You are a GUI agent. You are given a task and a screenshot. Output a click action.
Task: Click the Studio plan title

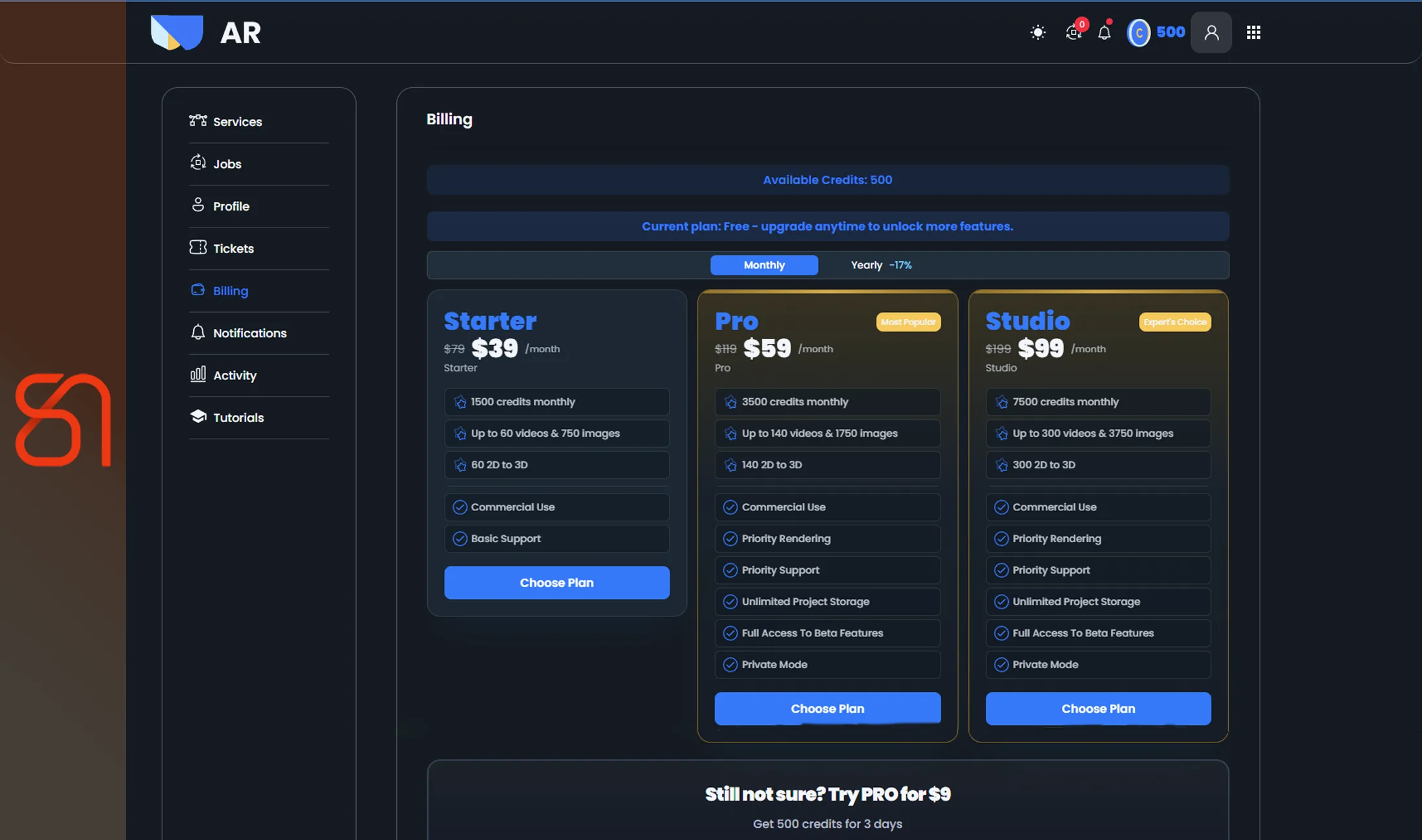point(1028,321)
